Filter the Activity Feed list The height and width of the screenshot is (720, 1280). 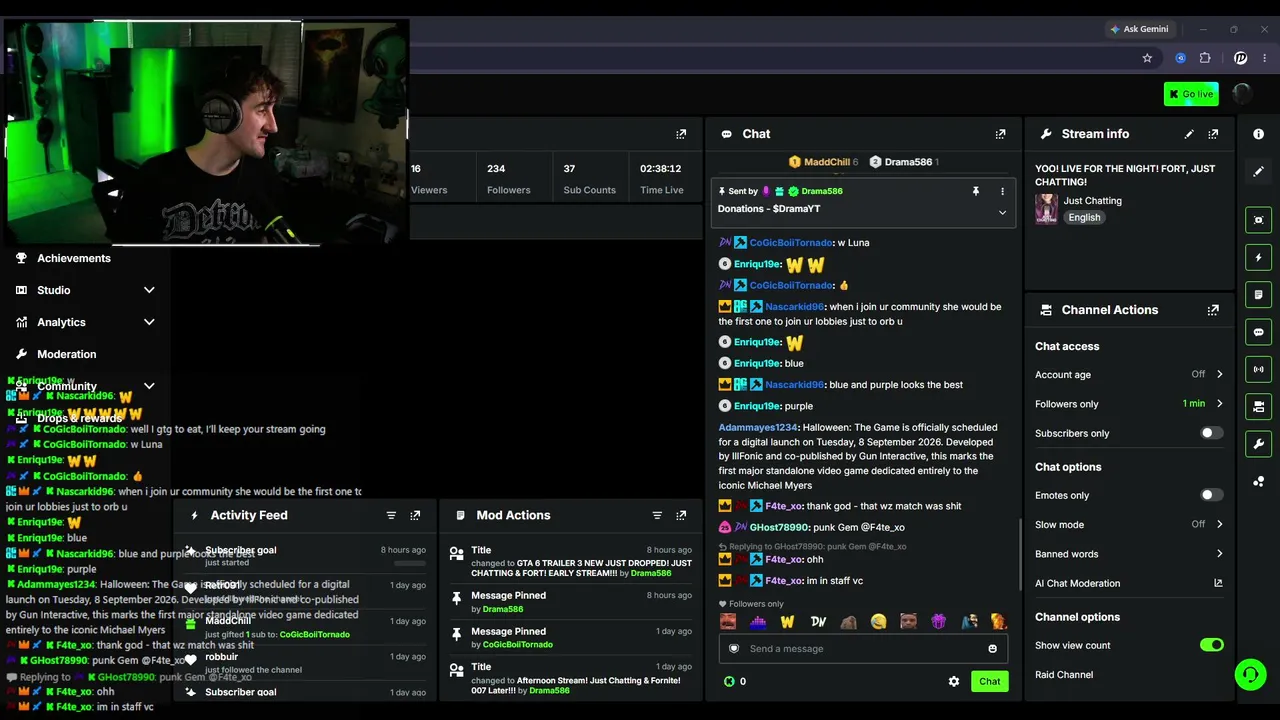click(x=391, y=515)
